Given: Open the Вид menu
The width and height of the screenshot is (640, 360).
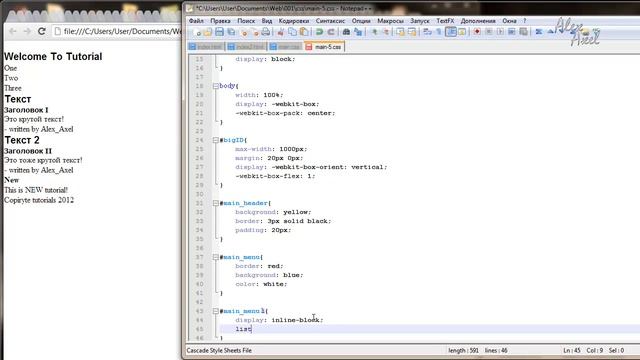Looking at the screenshot, I should pos(267,21).
